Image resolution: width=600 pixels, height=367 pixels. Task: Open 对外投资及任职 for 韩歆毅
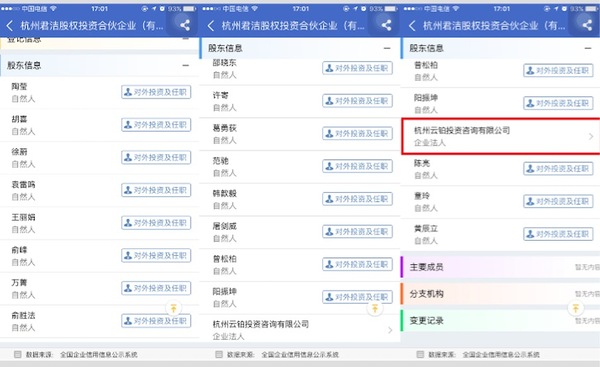(x=357, y=199)
